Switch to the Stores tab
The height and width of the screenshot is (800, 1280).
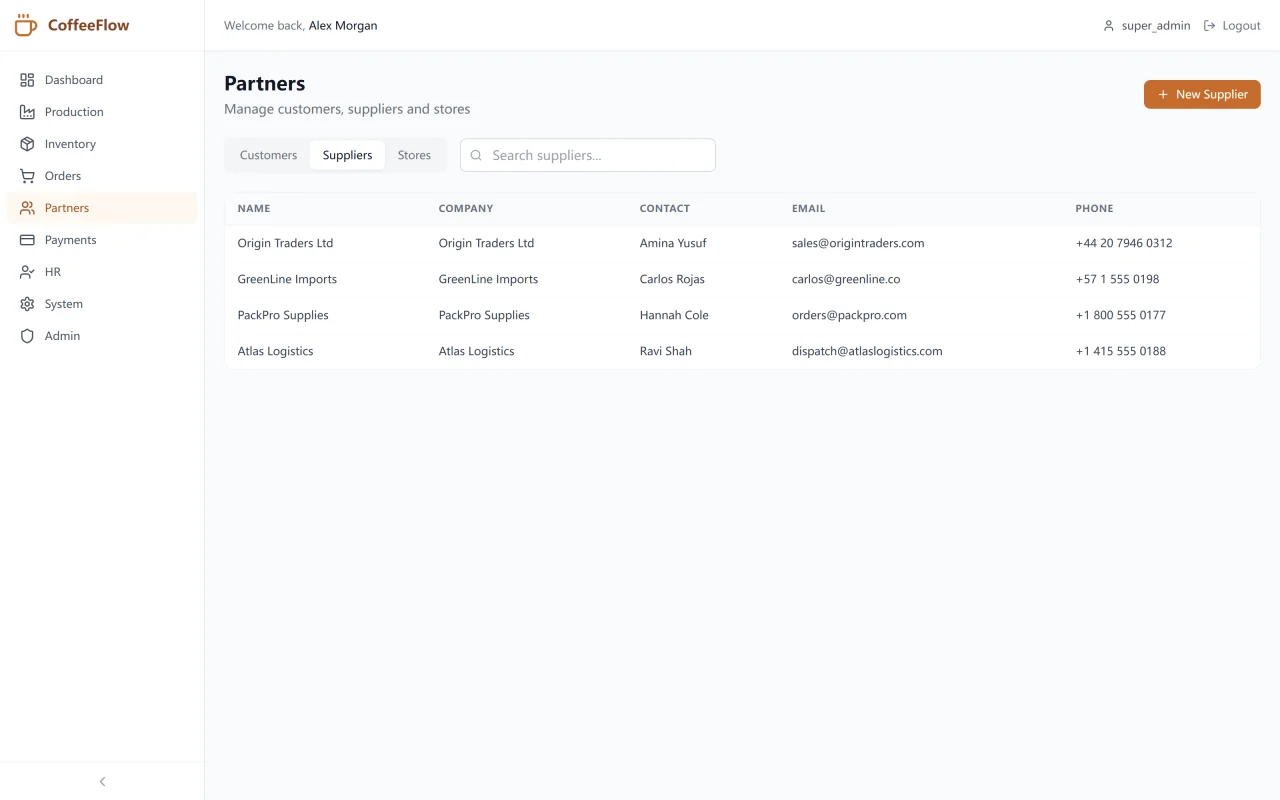point(414,155)
